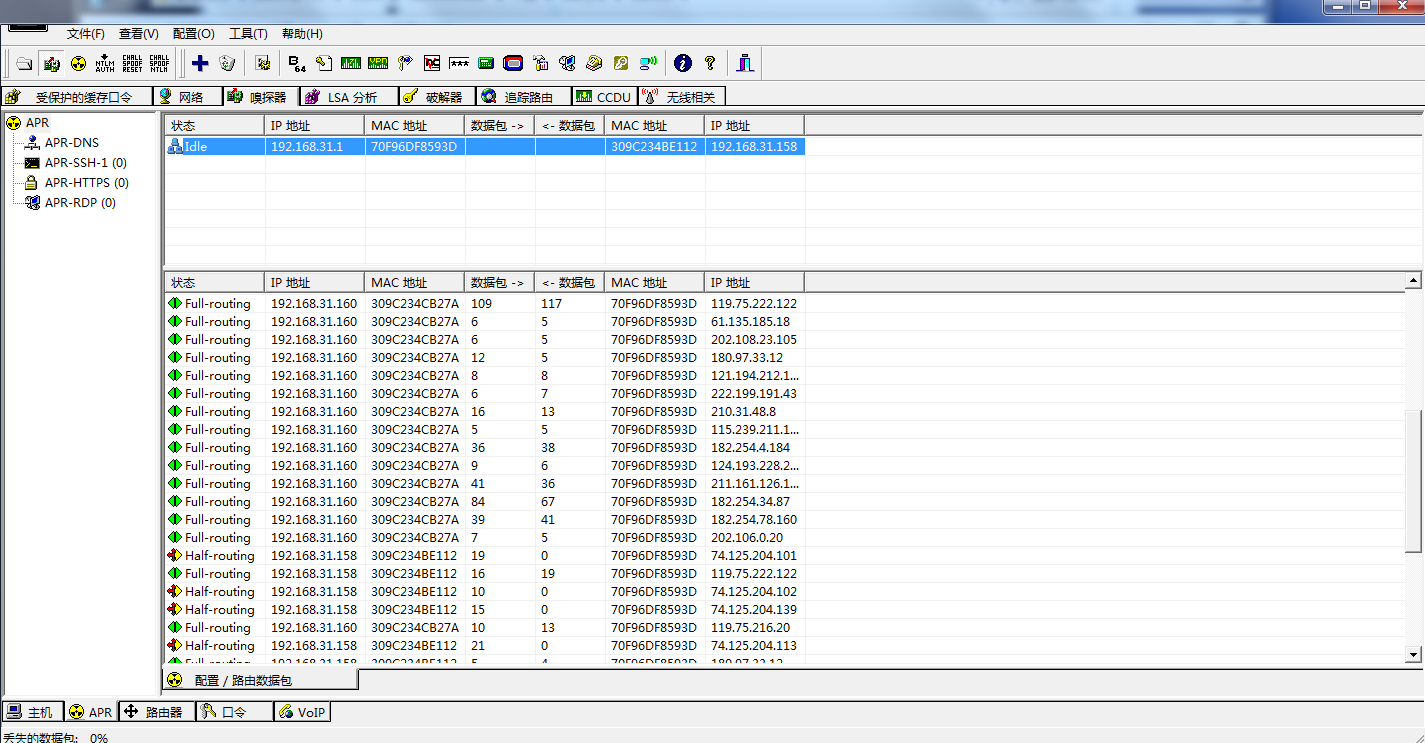Viewport: 1425px width, 743px height.
Task: Select the Idle row in upper list
Action: [485, 147]
